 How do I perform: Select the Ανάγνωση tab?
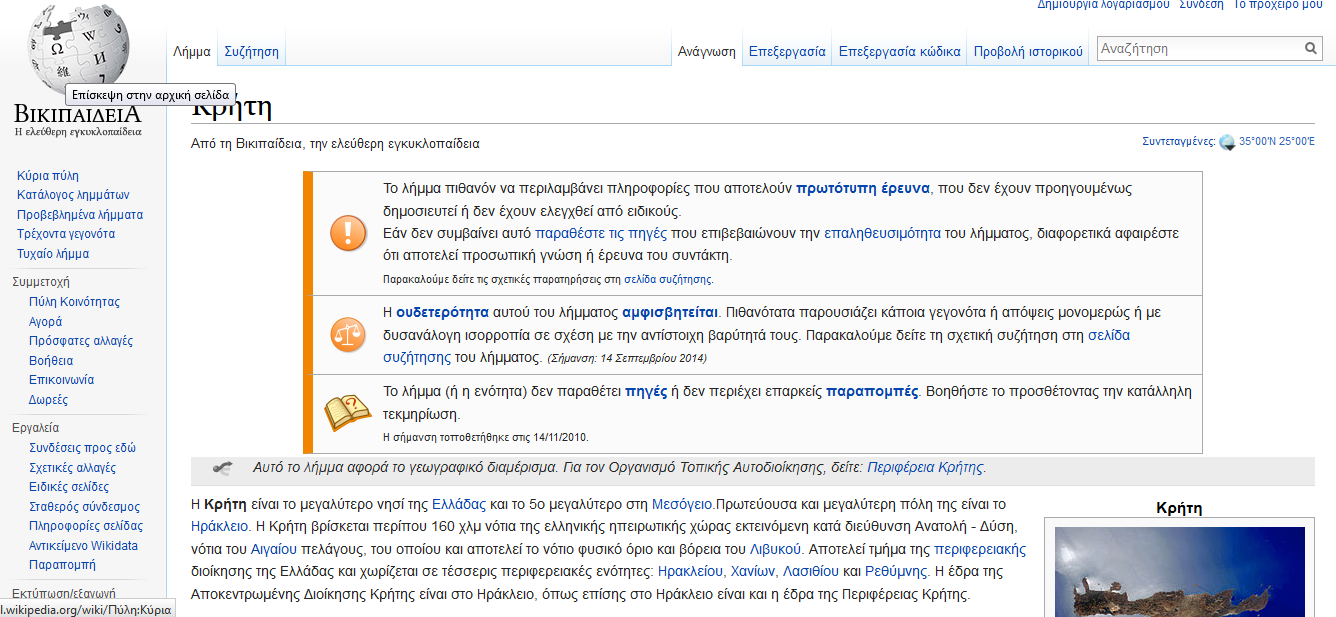click(706, 51)
